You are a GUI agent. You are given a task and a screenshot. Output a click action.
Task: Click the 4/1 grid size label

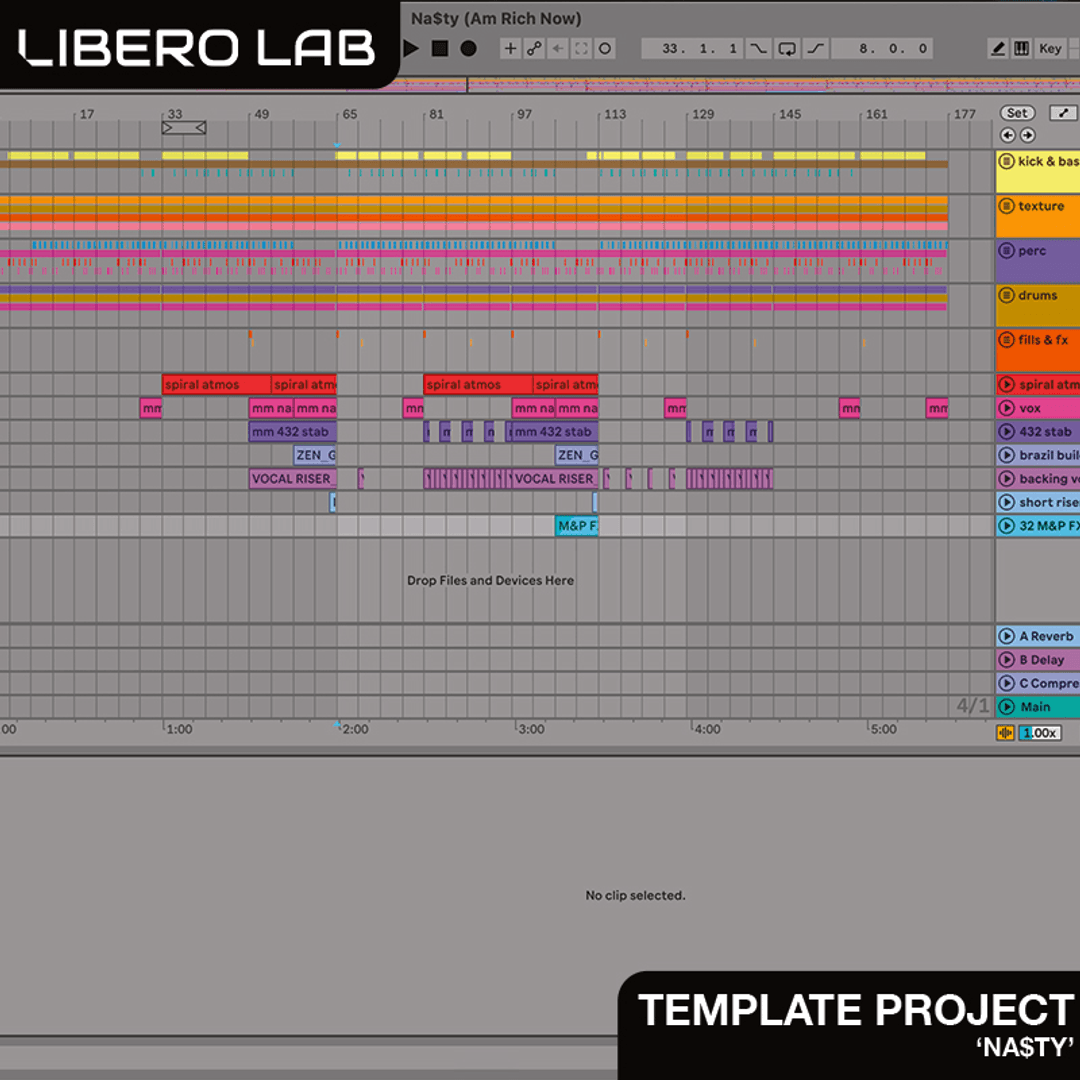[x=973, y=705]
